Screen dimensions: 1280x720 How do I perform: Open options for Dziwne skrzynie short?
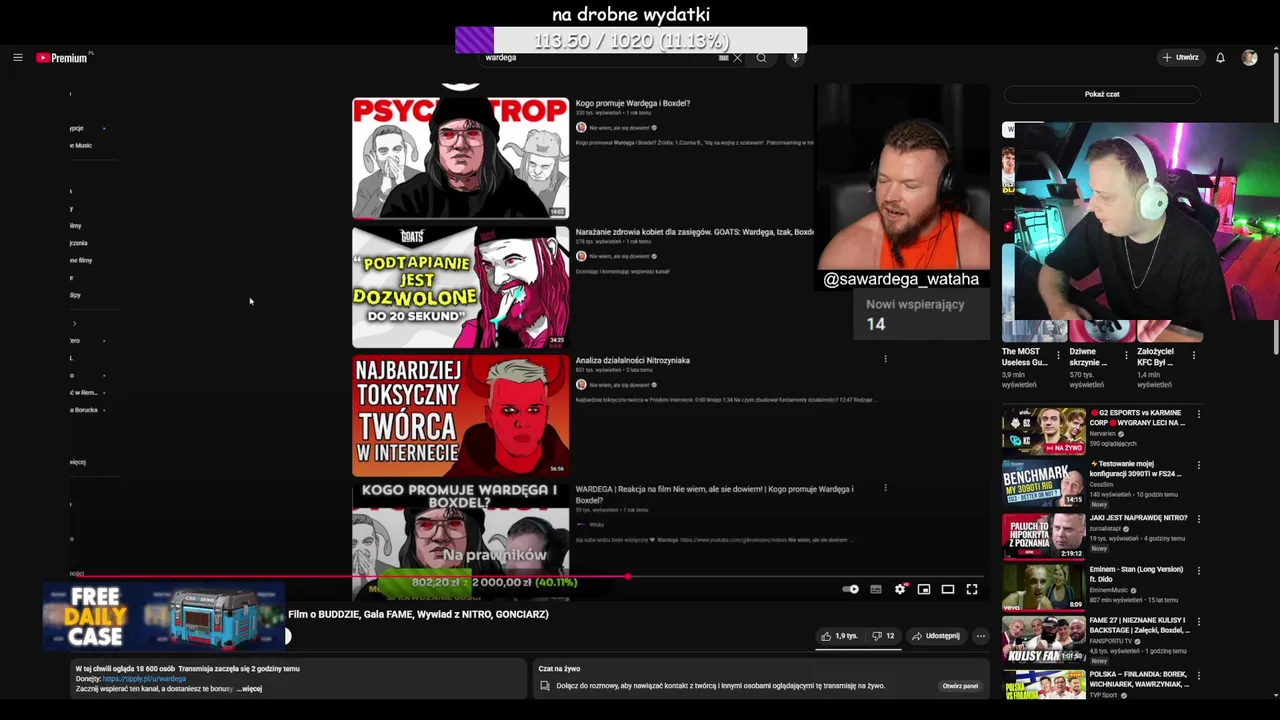[1126, 354]
